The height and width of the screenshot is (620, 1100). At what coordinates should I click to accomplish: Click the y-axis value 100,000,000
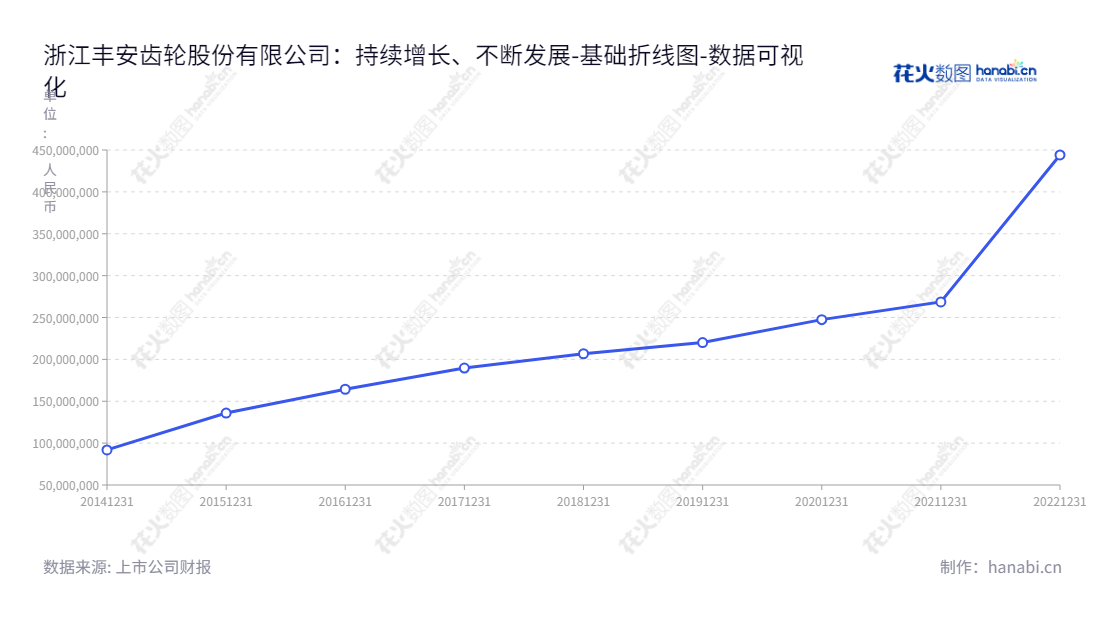(65, 444)
